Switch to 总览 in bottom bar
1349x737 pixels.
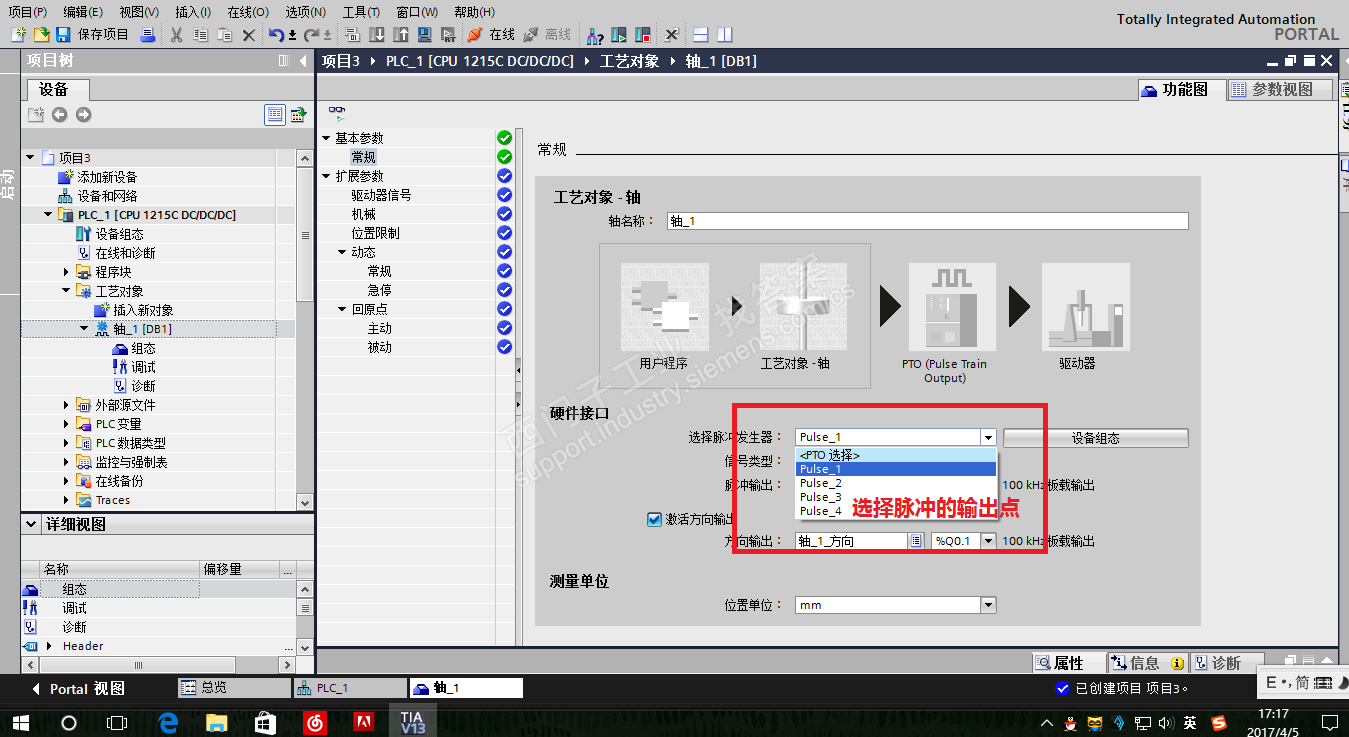(x=232, y=688)
